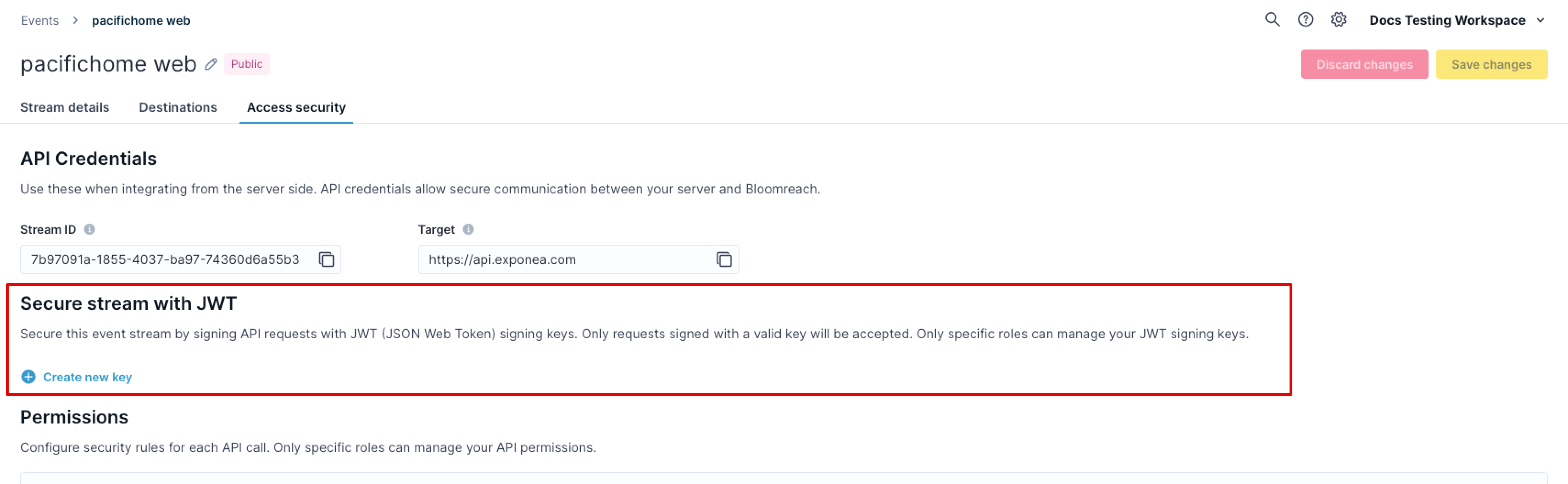Click inside the Stream ID field
This screenshot has width=1568, height=484.
[180, 259]
